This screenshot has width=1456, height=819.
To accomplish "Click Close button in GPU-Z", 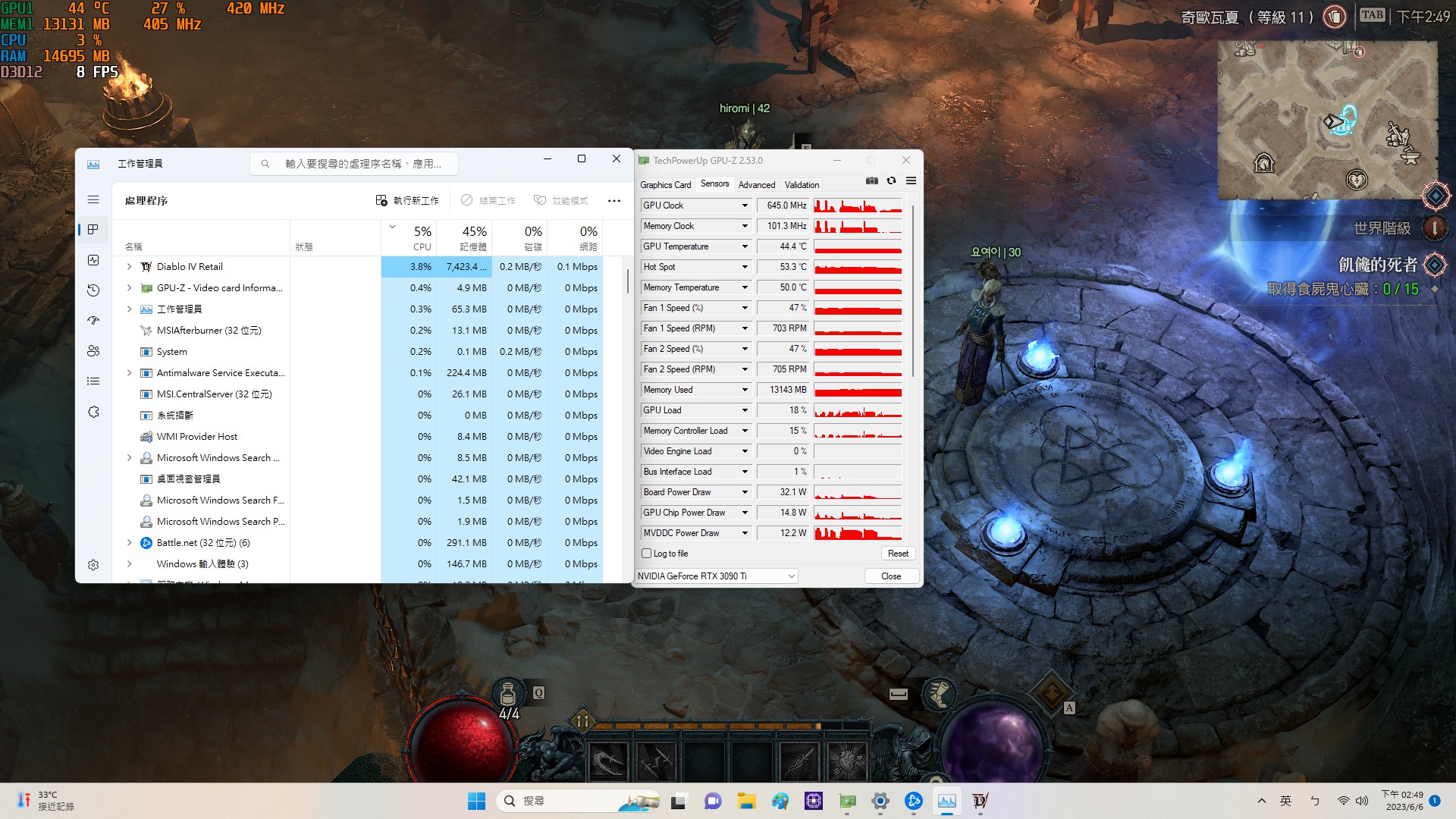I will (x=891, y=576).
